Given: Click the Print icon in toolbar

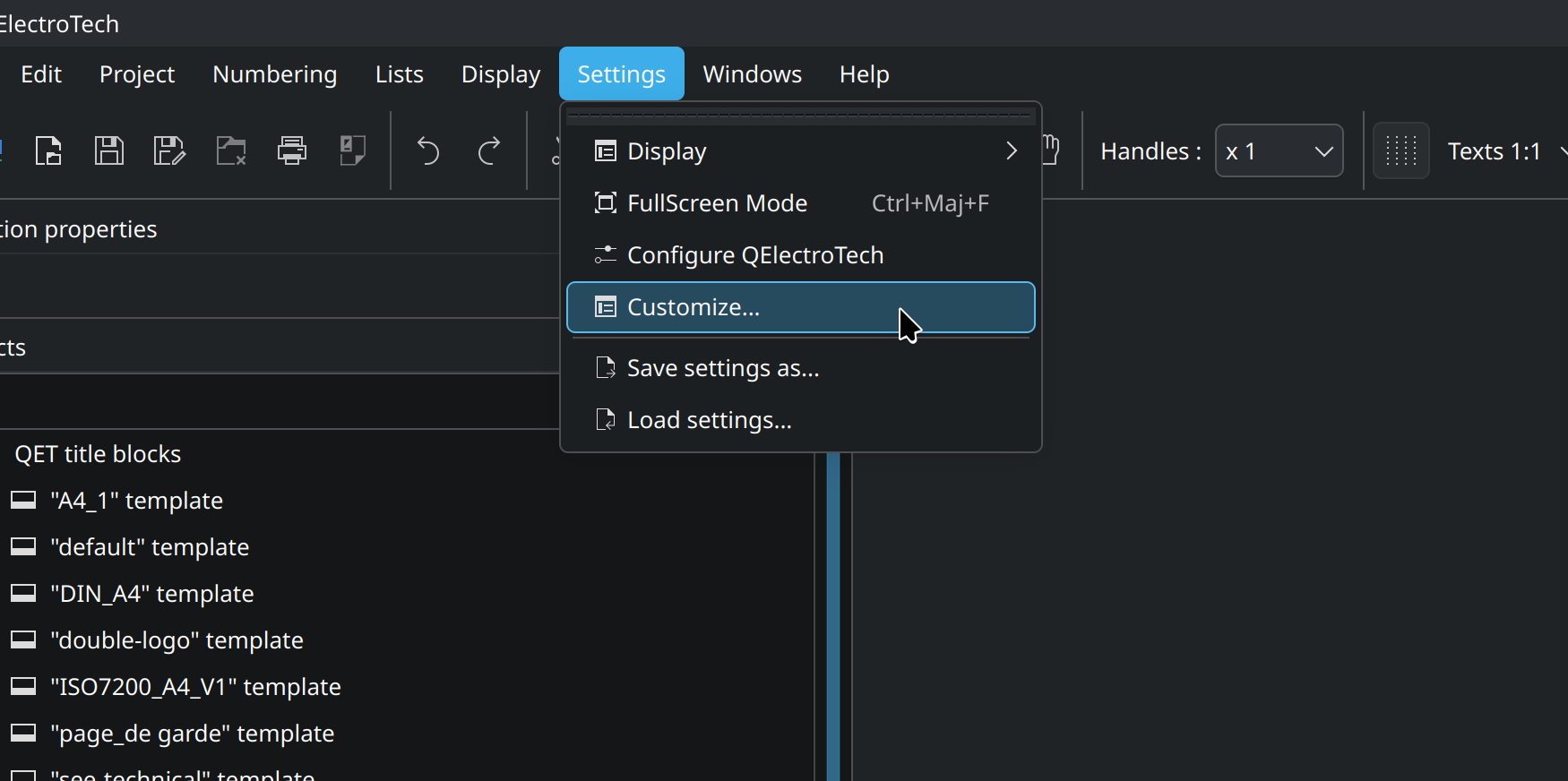Looking at the screenshot, I should pyautogui.click(x=292, y=150).
